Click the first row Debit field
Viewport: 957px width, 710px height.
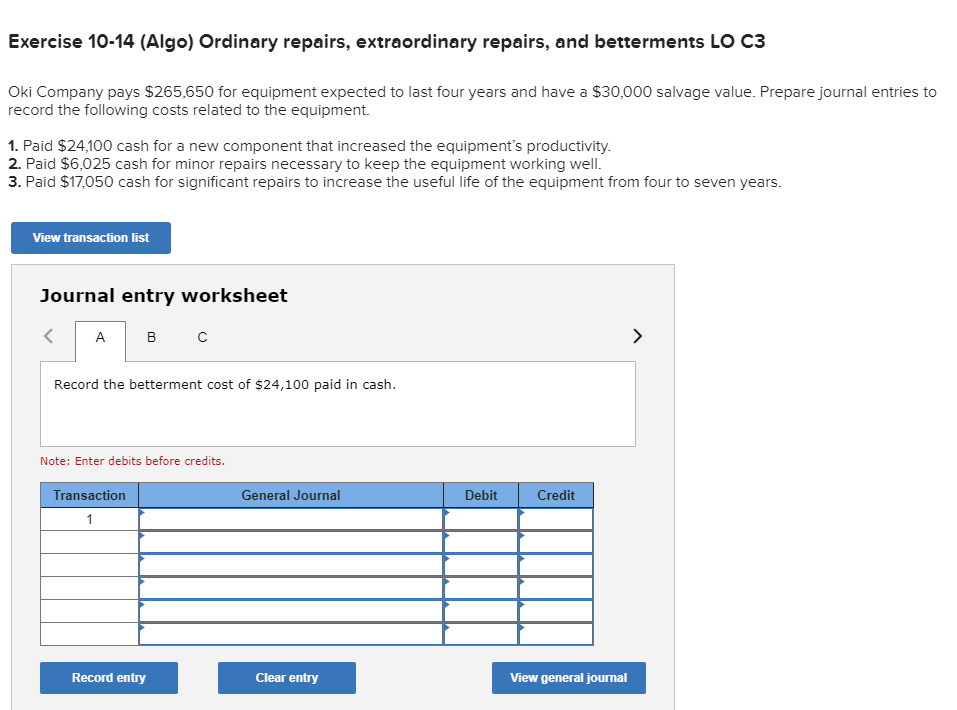coord(481,519)
